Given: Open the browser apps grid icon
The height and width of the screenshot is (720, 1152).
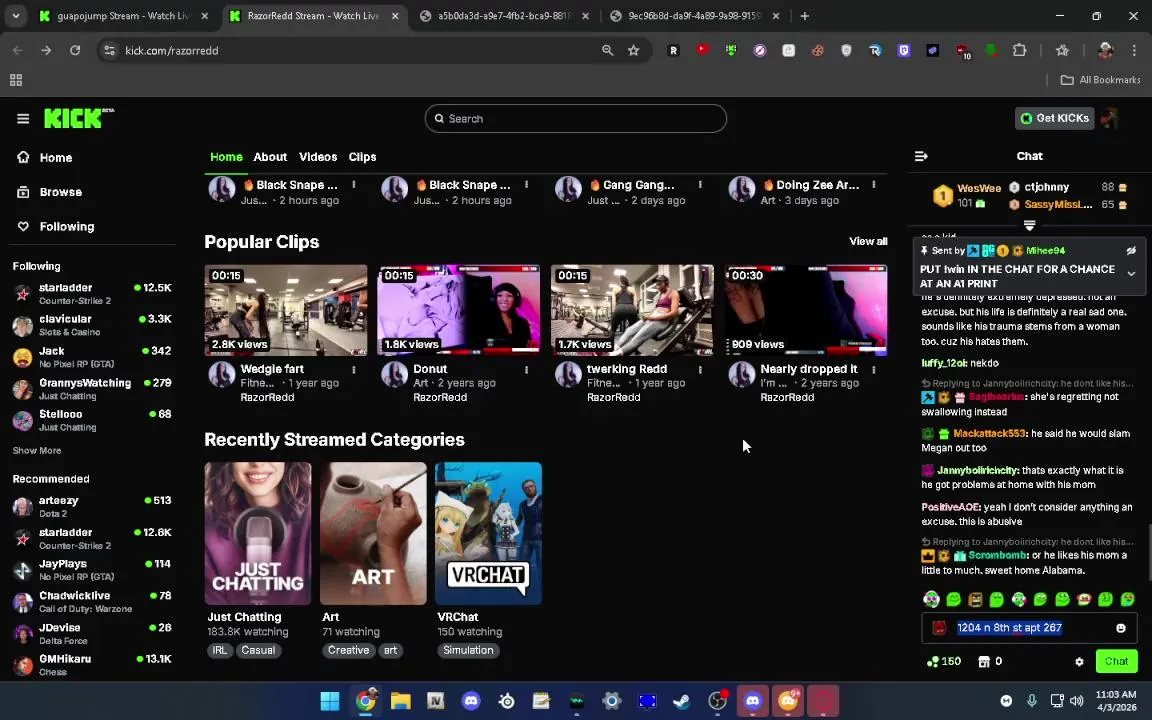Looking at the screenshot, I should pos(15,79).
